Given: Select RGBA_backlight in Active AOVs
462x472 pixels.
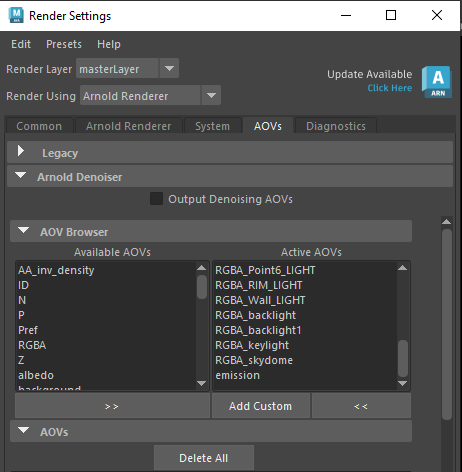Looking at the screenshot, I should [255, 315].
